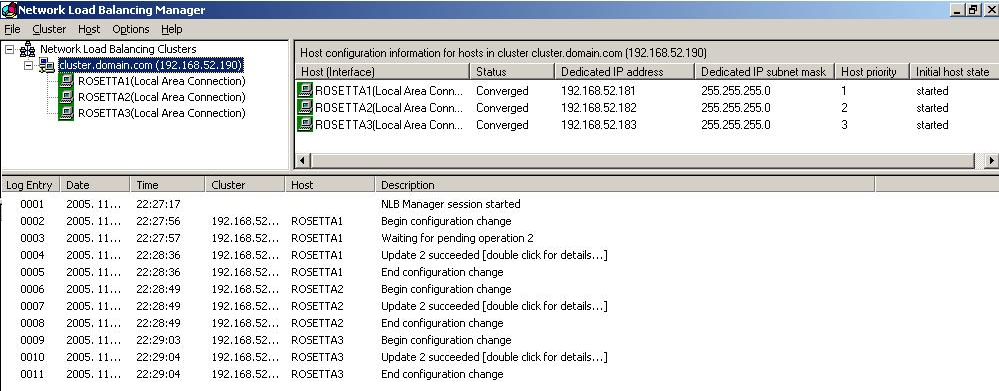Viewport: 999px width, 391px height.
Task: Click the Network Load Balancing Clusters root icon
Action: (x=27, y=49)
